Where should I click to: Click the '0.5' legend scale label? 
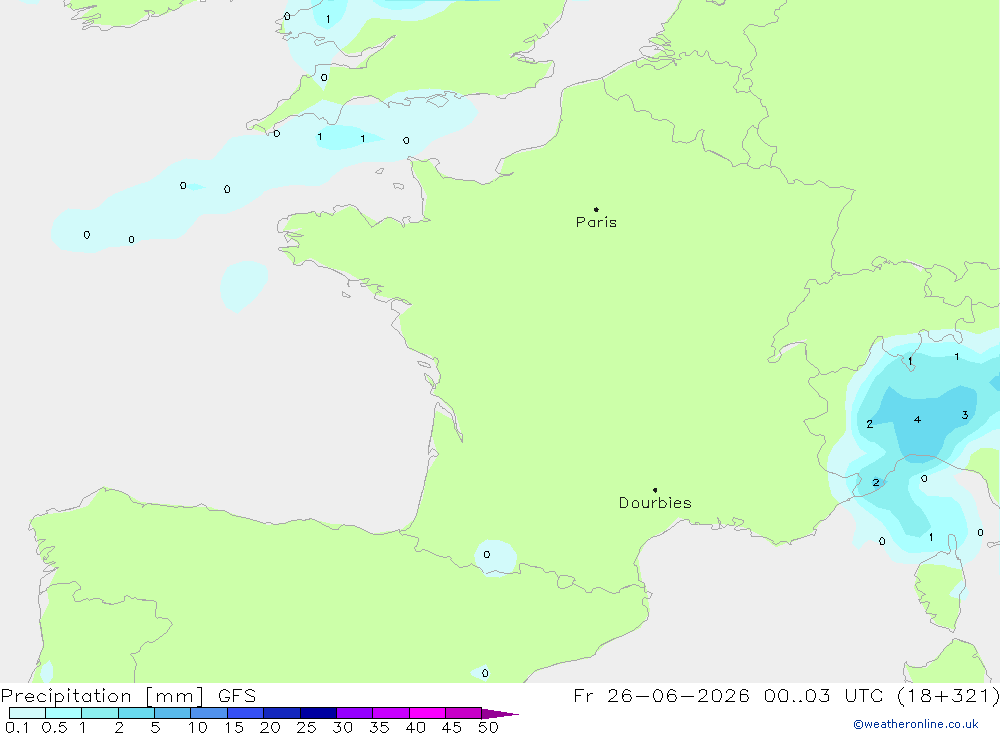point(54,727)
